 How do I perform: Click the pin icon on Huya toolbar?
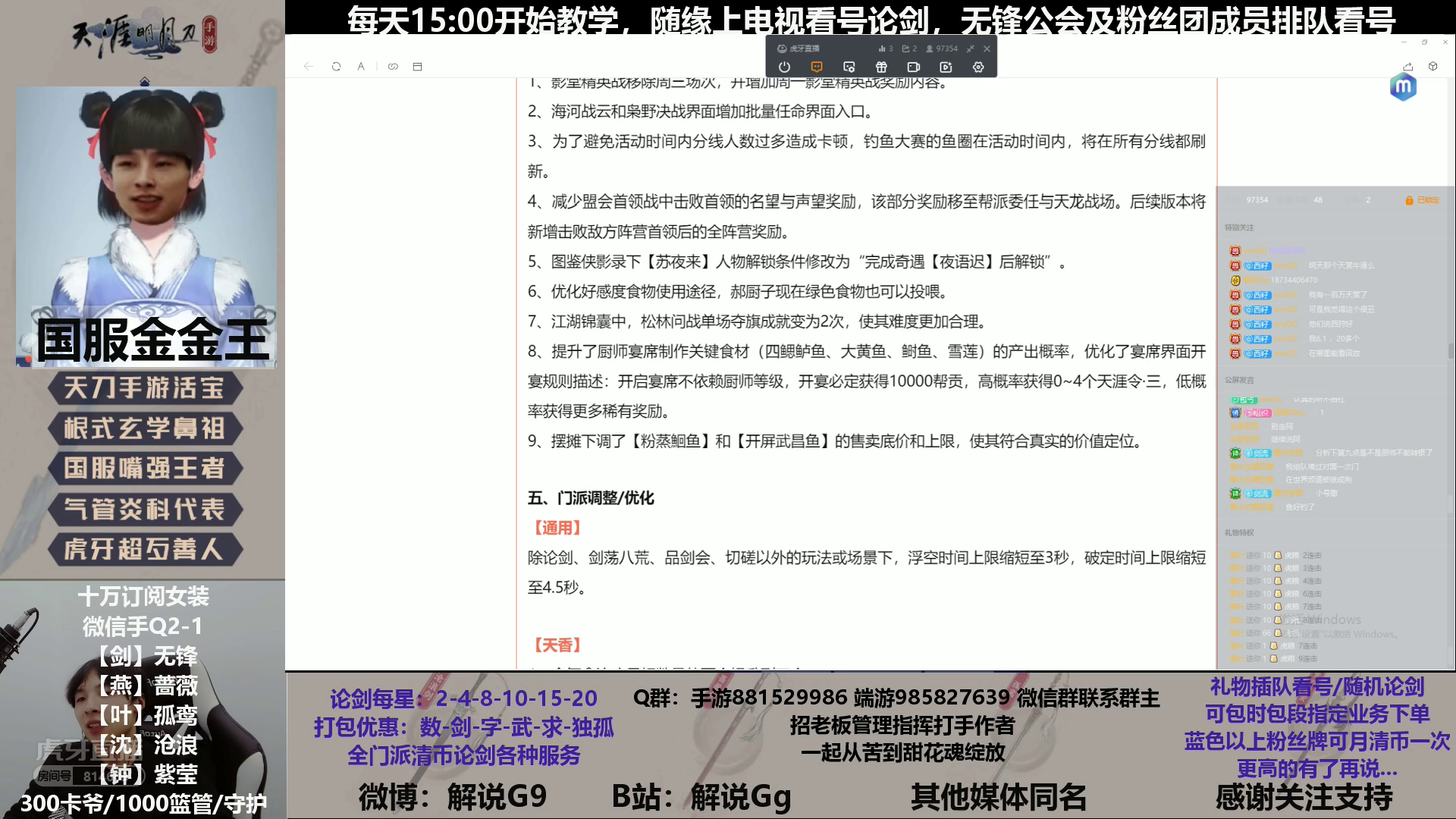click(x=970, y=49)
